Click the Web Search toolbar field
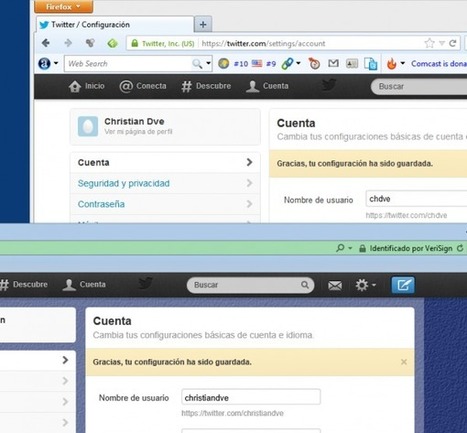Screen dimensions: 467x433 click(x=128, y=64)
